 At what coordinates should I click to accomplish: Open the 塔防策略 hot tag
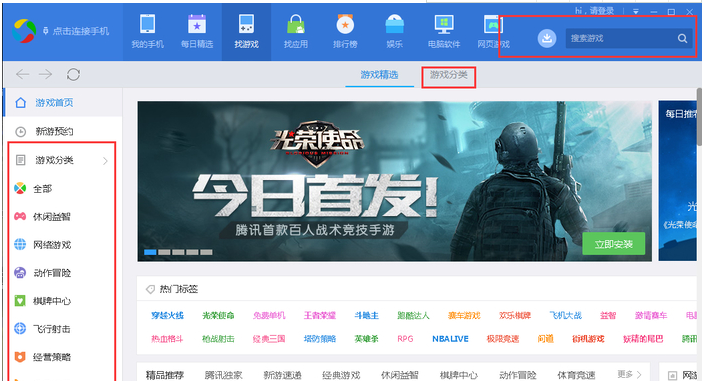click(x=320, y=339)
